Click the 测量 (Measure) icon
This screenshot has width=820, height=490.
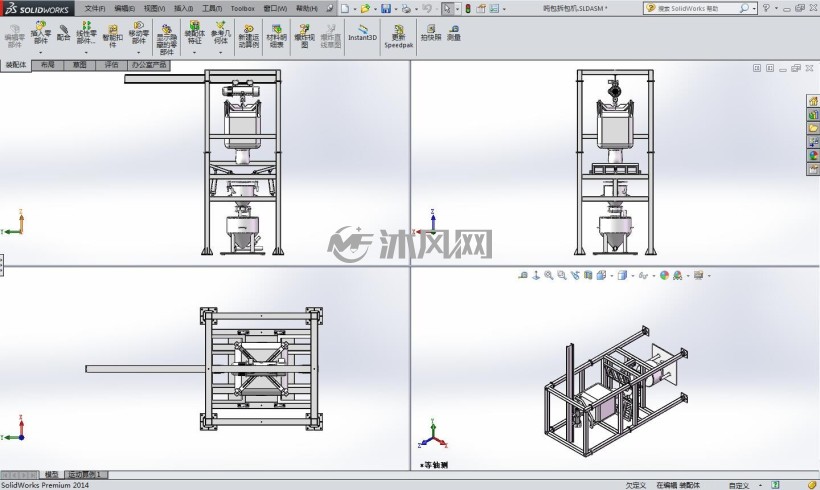454,32
